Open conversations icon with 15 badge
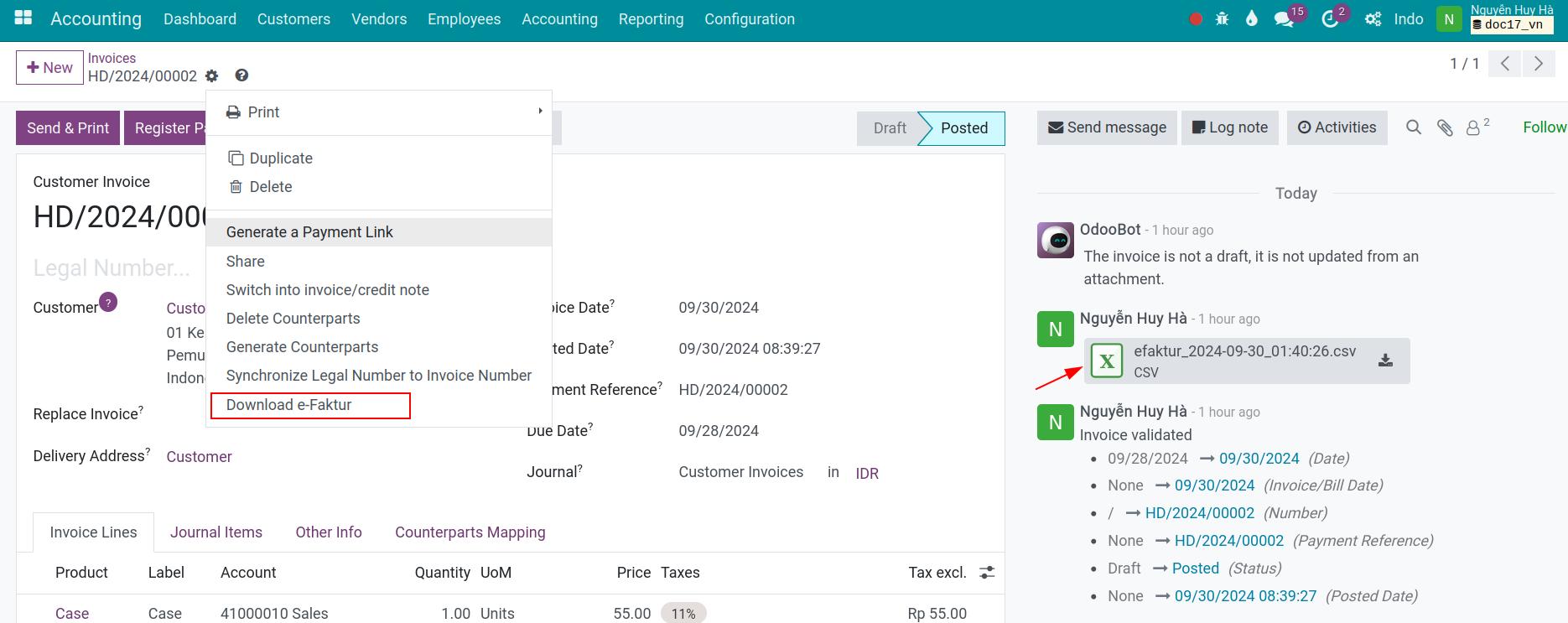The image size is (1568, 623). coord(1284,19)
